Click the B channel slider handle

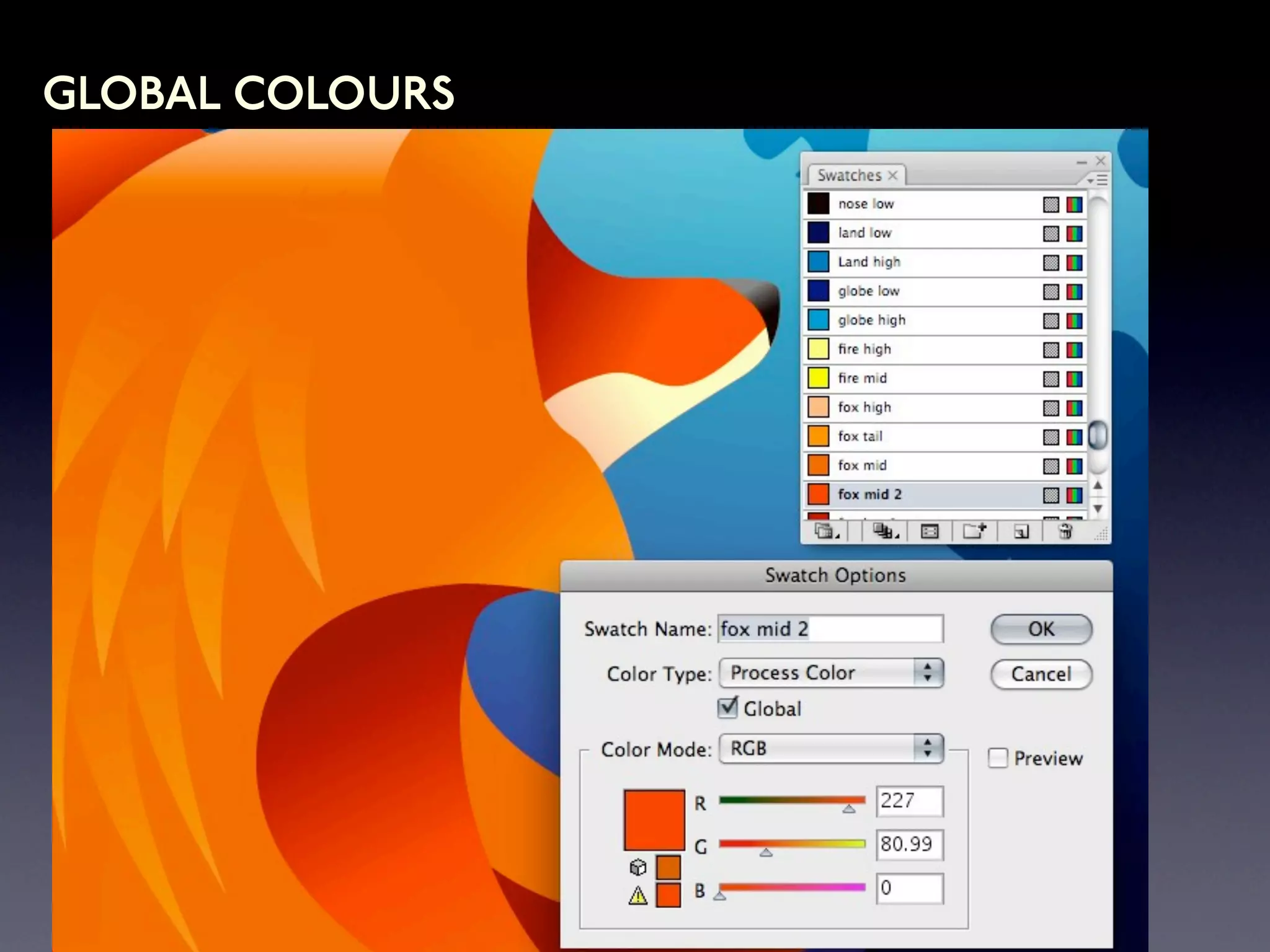point(719,896)
